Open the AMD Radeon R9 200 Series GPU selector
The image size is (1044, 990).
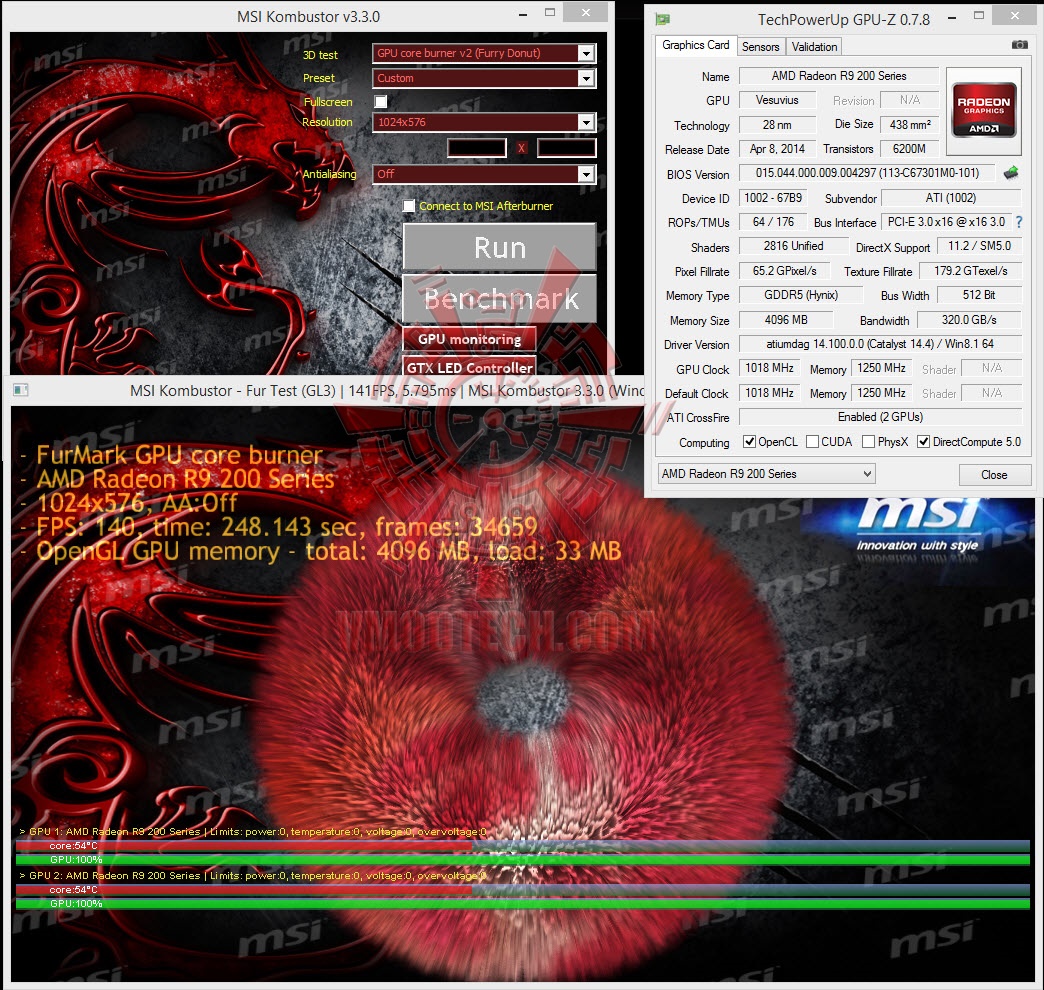[x=766, y=473]
